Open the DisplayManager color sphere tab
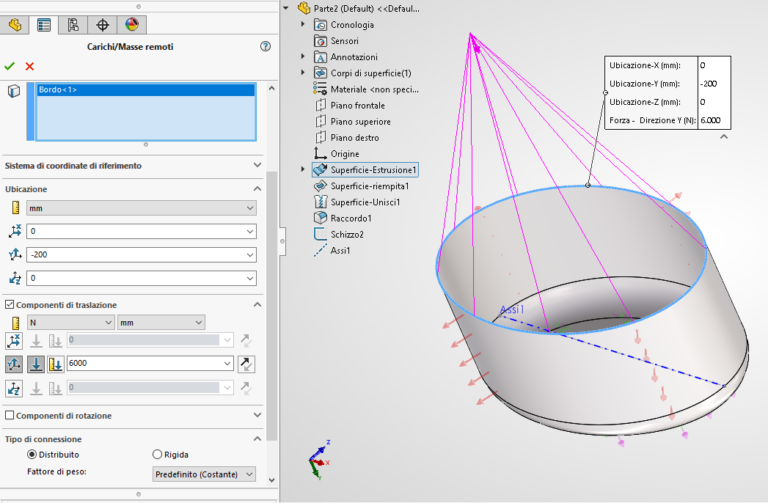 (x=132, y=25)
